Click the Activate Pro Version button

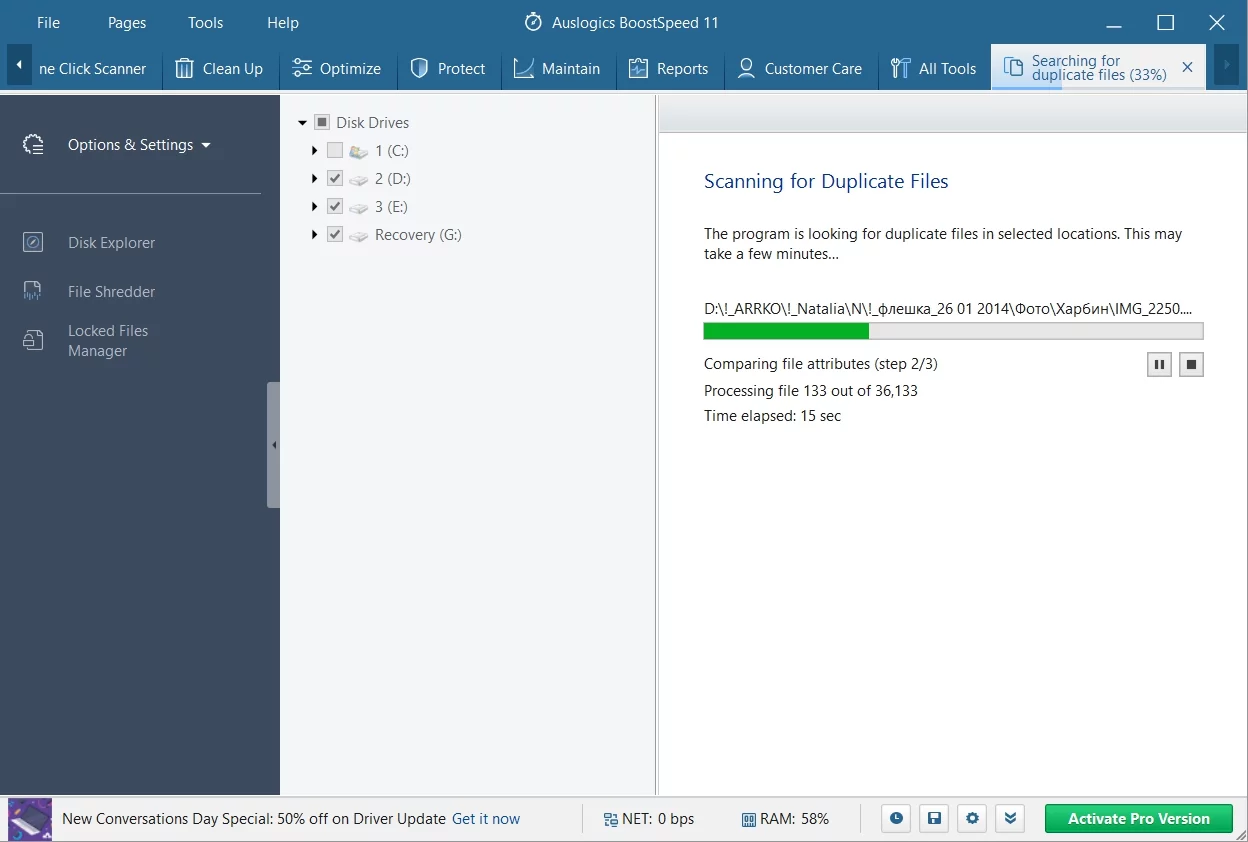click(1138, 819)
